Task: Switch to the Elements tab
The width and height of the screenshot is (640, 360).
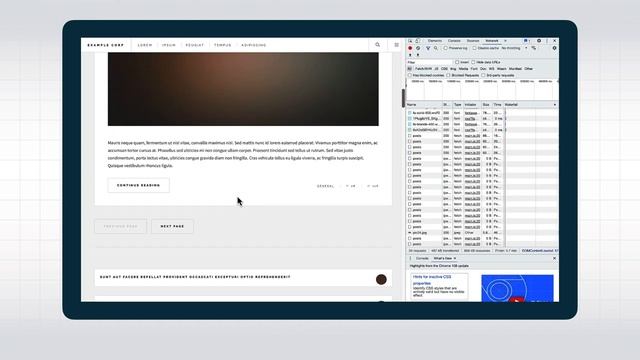Action: click(x=435, y=41)
